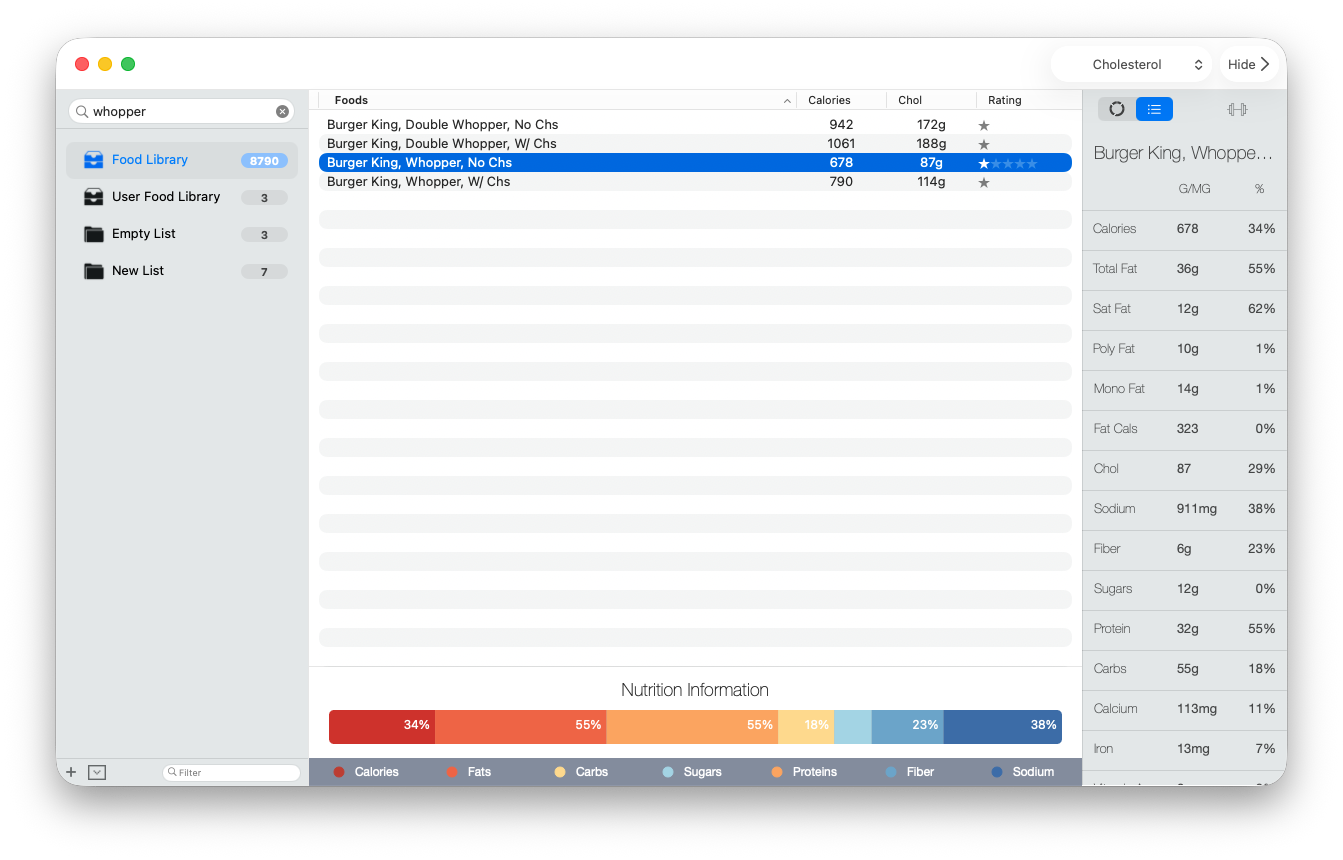Click the Food Library tray icon

pyautogui.click(x=94, y=160)
